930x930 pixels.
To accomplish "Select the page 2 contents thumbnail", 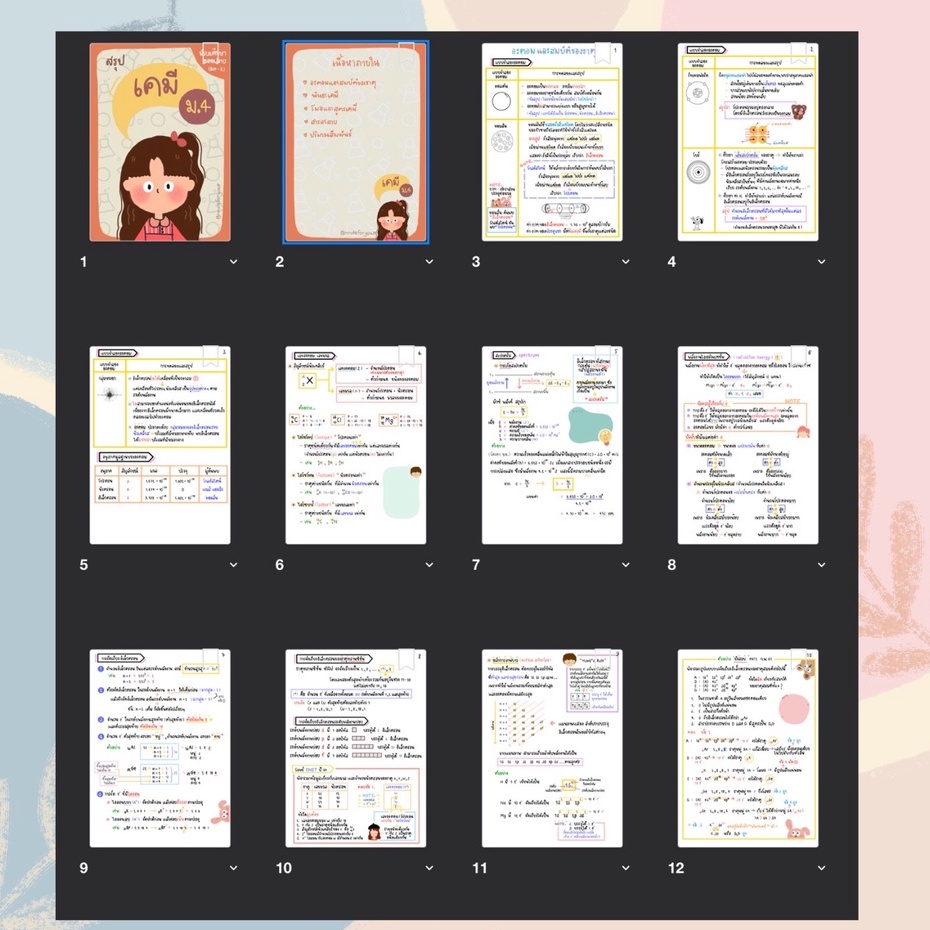I will point(356,142).
